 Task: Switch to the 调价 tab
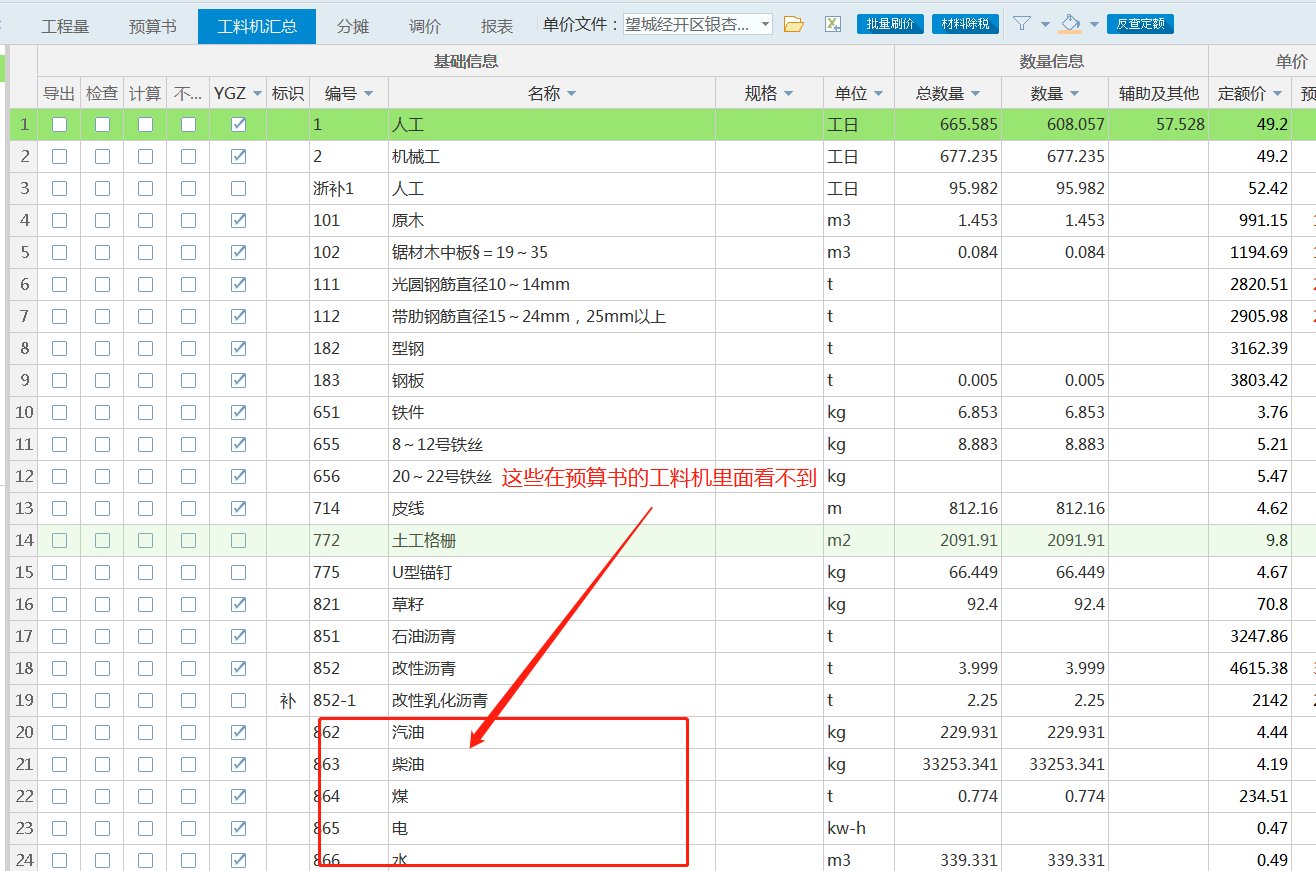[425, 26]
